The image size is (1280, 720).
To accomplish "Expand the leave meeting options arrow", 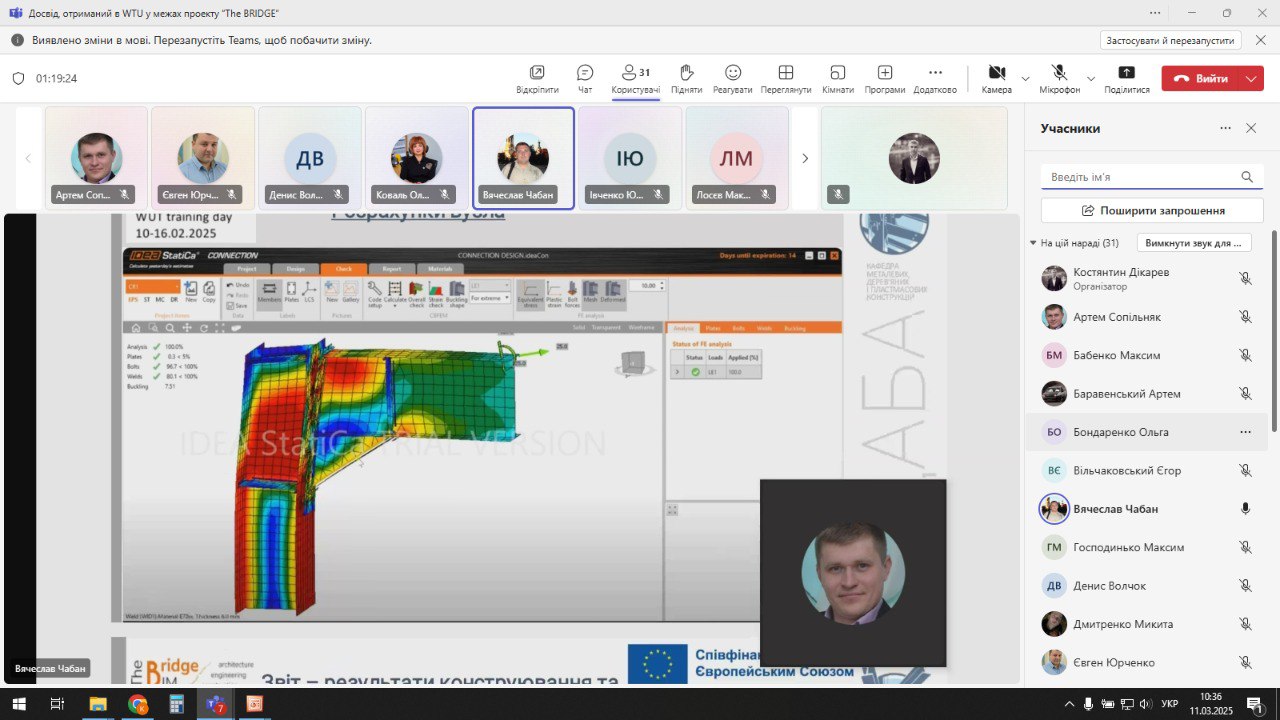I will 1251,78.
